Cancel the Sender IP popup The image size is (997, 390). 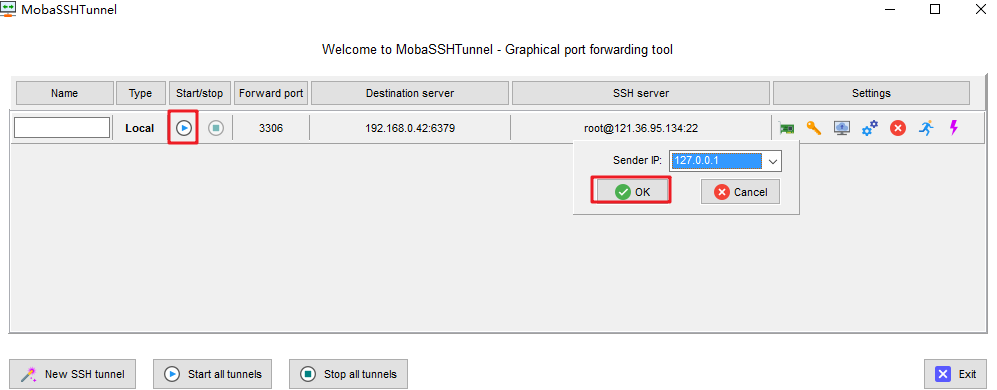740,192
